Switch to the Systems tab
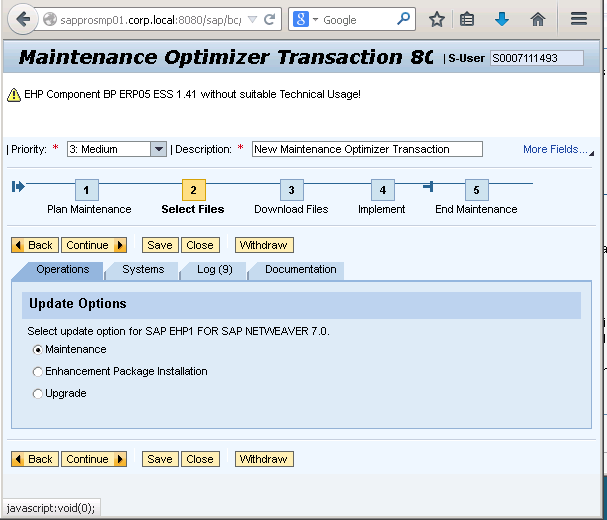Viewport: 607px width, 520px height. pos(143,269)
